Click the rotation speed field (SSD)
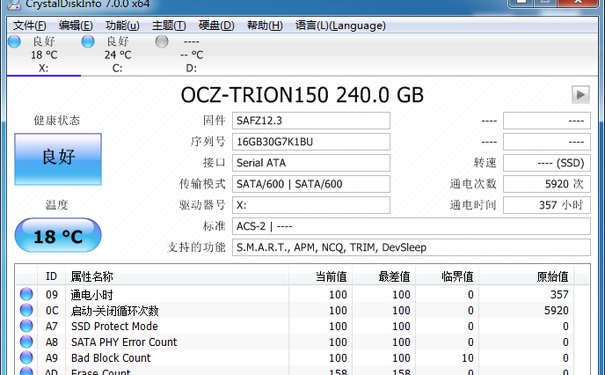The height and width of the screenshot is (375, 605). coord(547,163)
